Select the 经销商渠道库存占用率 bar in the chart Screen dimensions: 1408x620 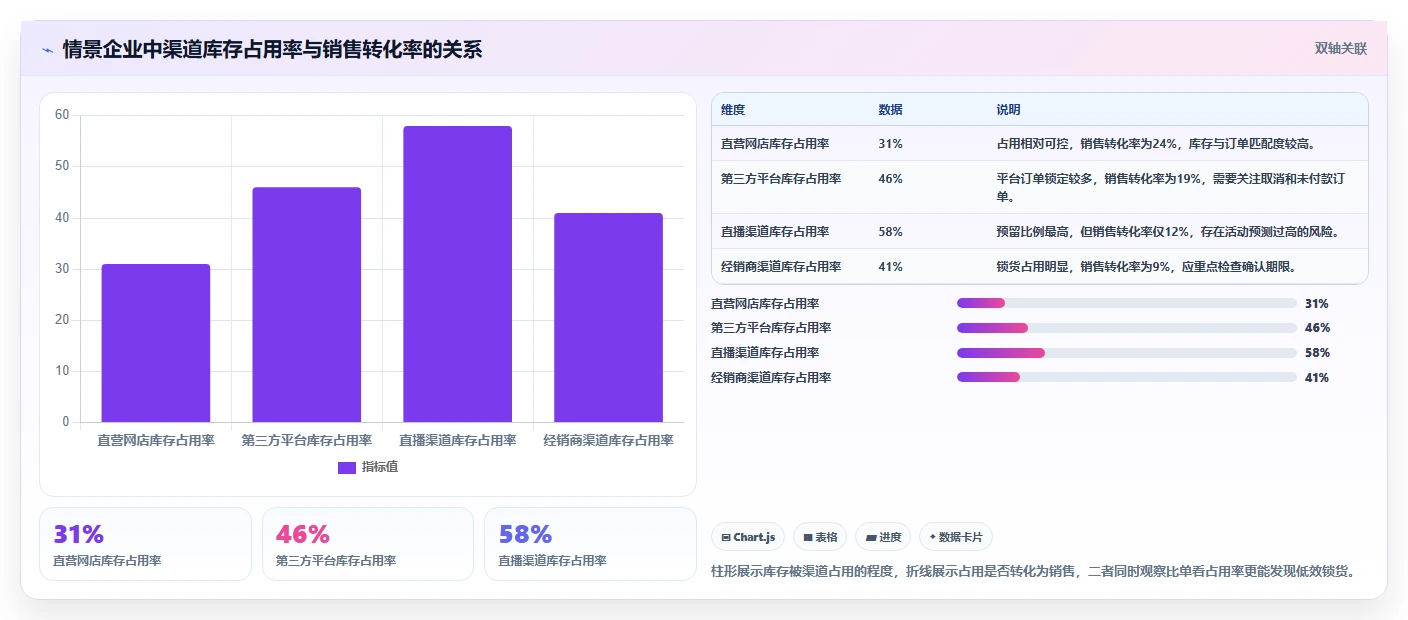coord(608,318)
